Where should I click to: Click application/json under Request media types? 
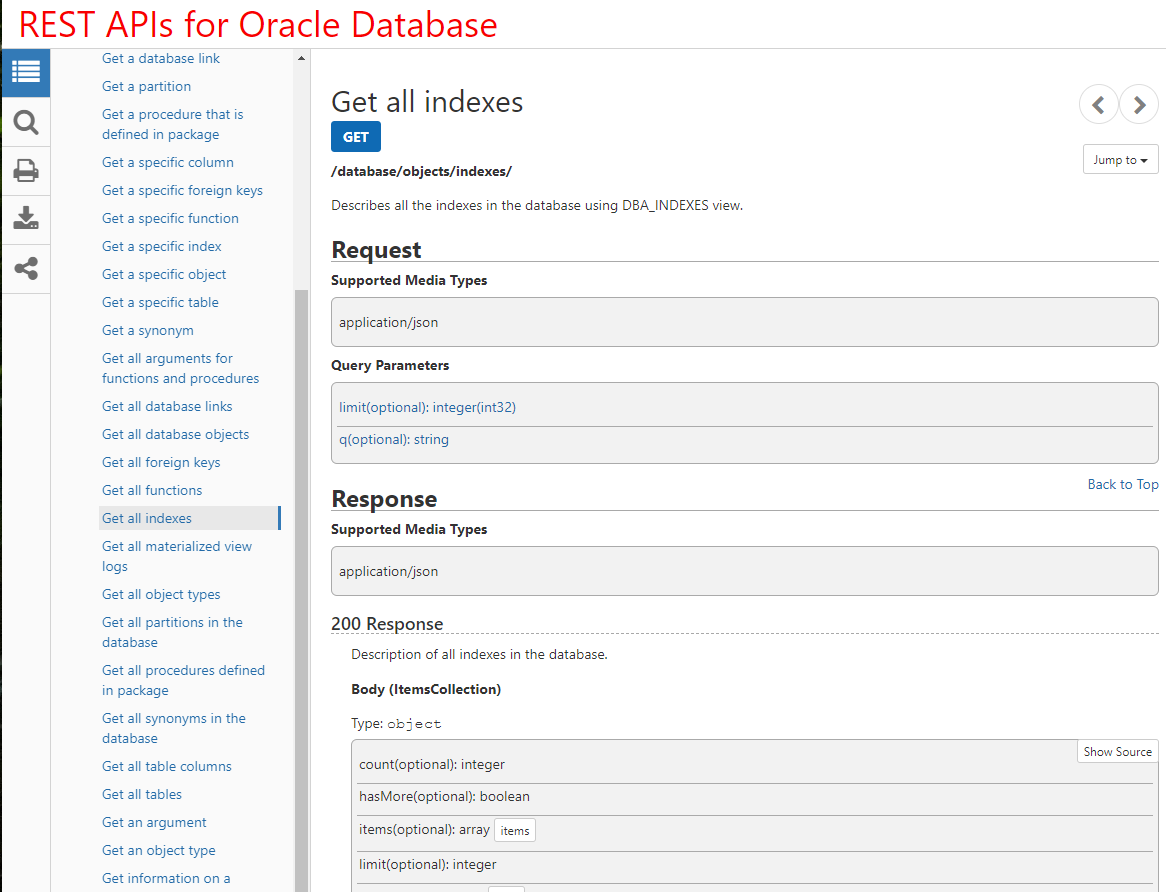389,322
